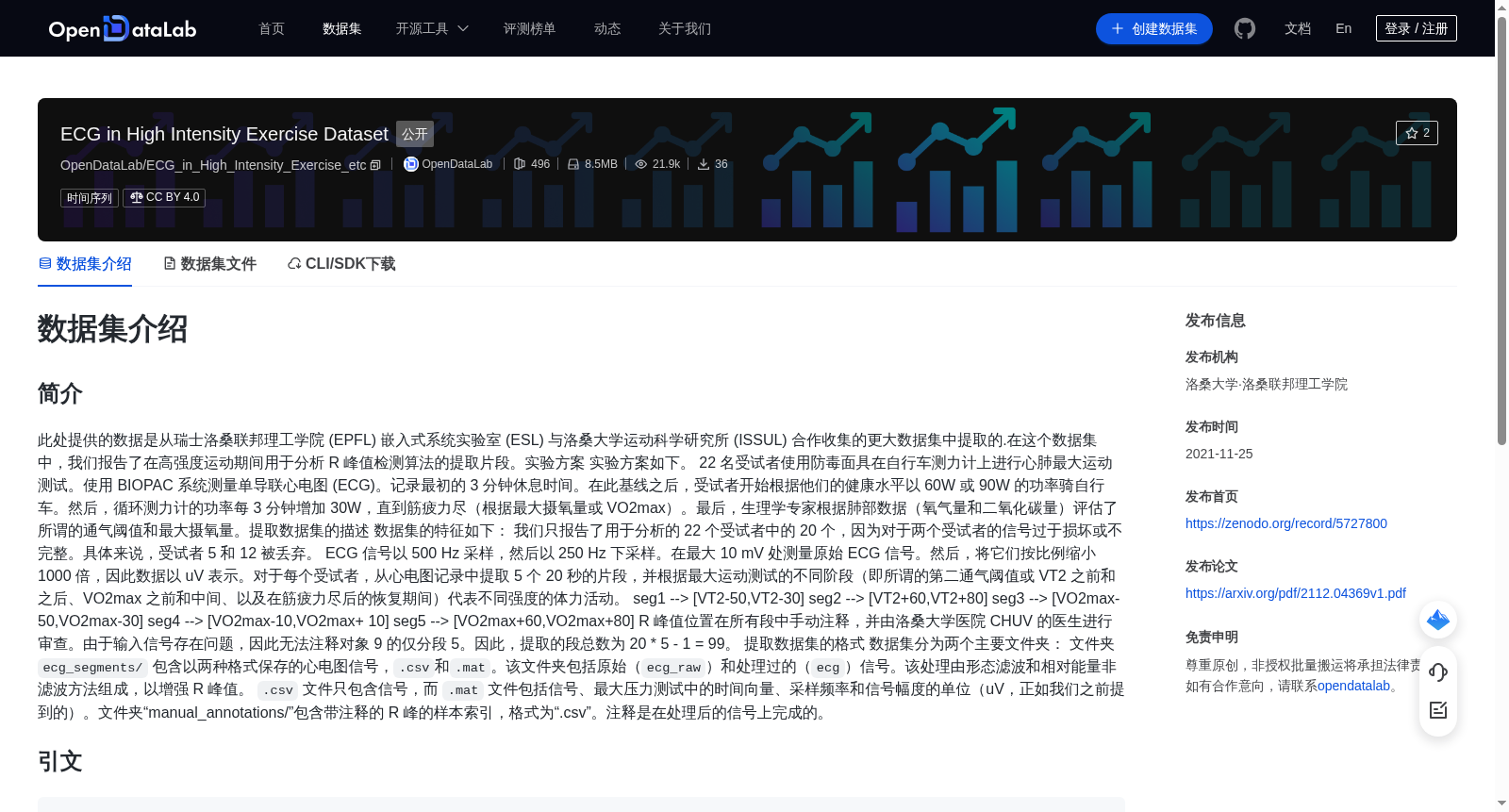The width and height of the screenshot is (1509, 812).
Task: Click the opendatalab contact link
Action: tap(1353, 686)
